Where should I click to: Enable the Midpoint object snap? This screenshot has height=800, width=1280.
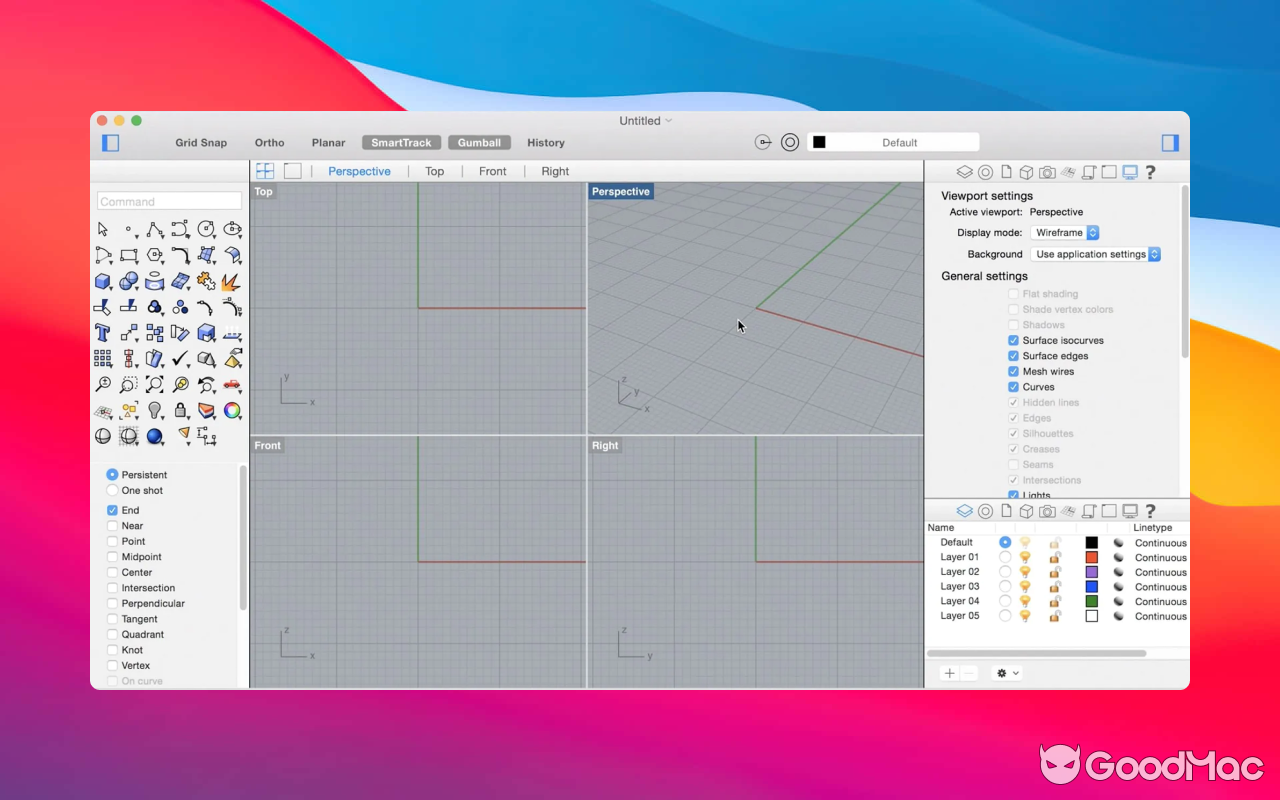(x=112, y=557)
